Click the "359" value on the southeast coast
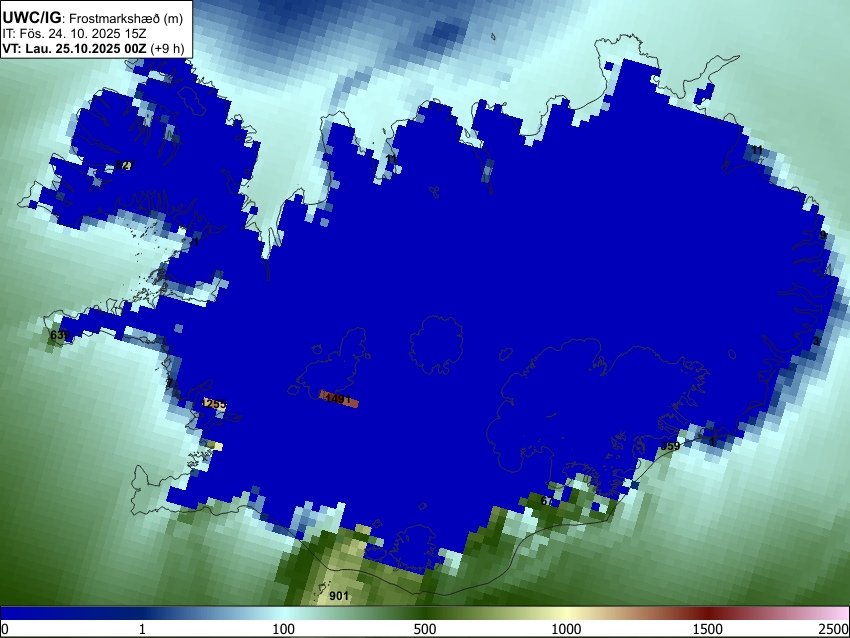This screenshot has width=850, height=638. [670, 446]
